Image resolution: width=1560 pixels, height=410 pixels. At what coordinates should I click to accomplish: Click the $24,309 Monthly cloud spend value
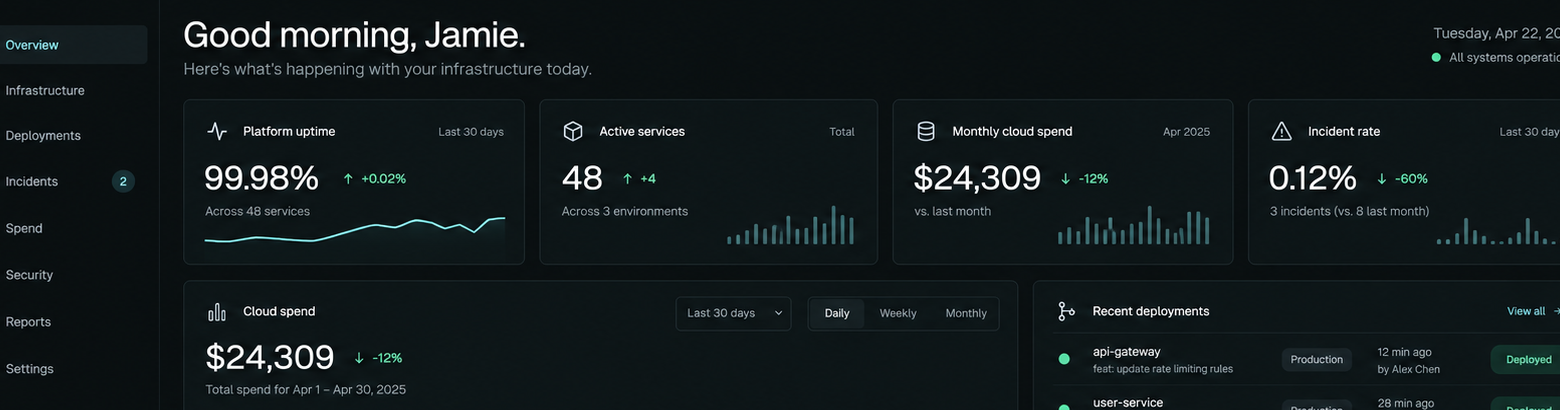click(x=977, y=178)
